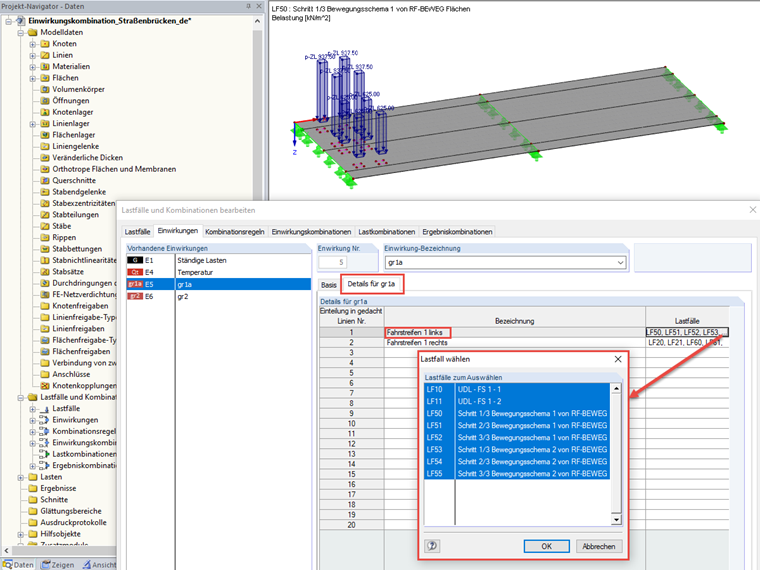The height and width of the screenshot is (570, 760).
Task: Expand the Lasten tree node
Action: (x=20, y=477)
